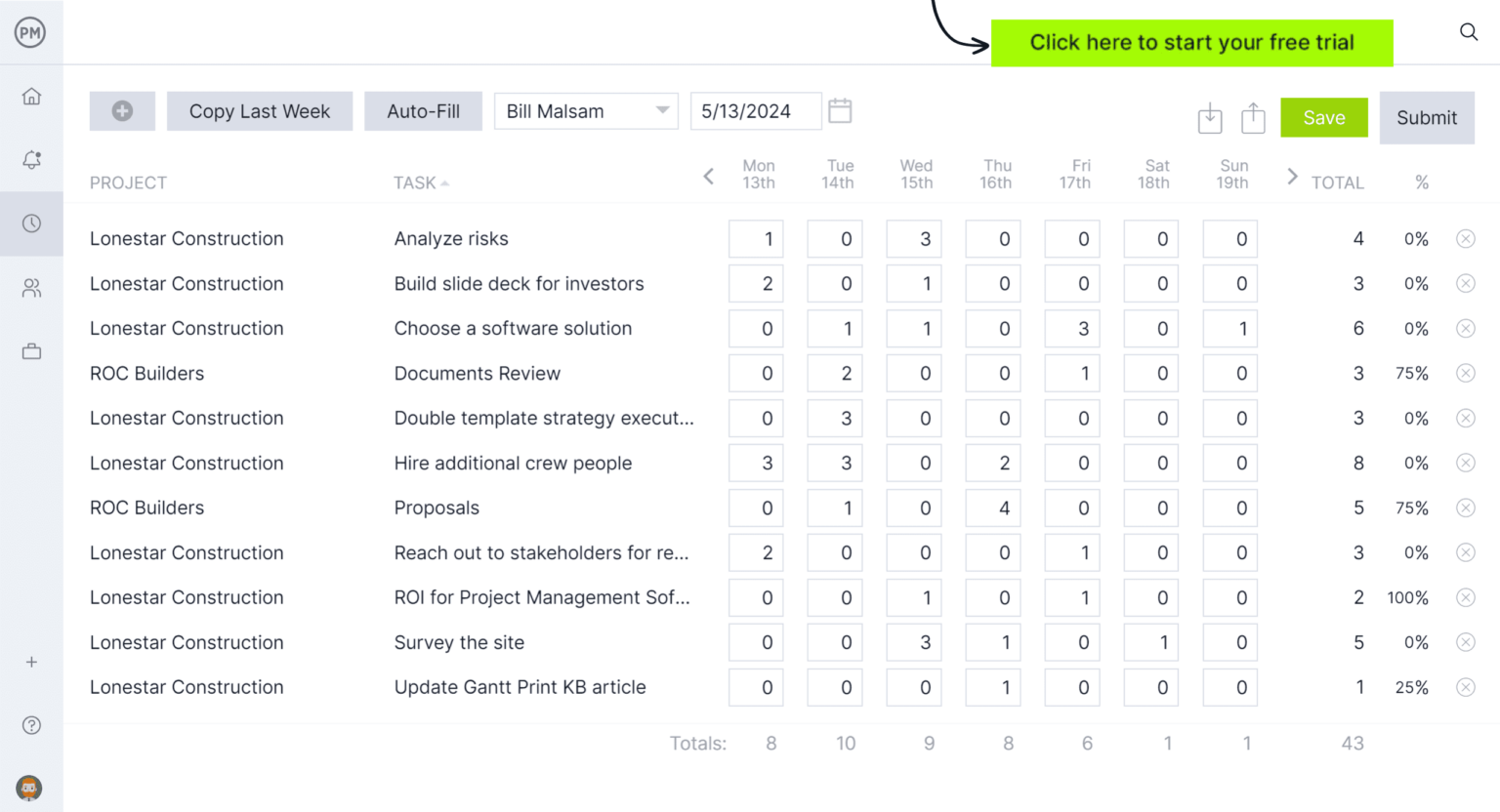Viewport: 1500px width, 812px height.
Task: Click the free trial banner
Action: coord(1191,42)
